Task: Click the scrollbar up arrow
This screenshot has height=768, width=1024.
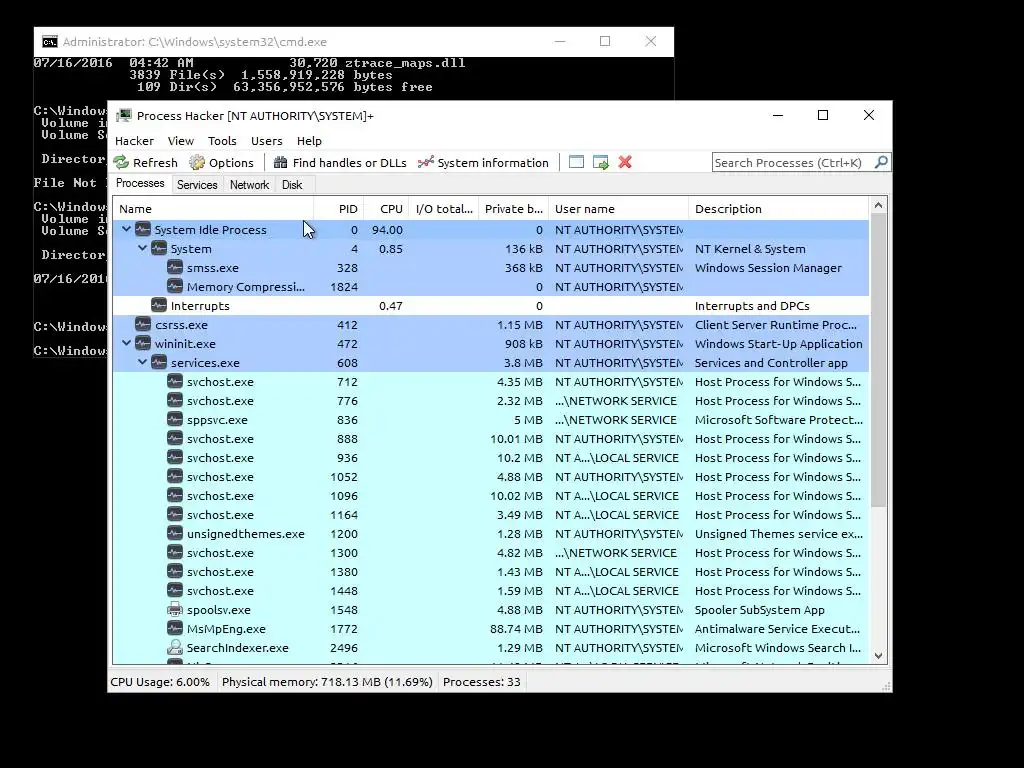Action: [x=878, y=206]
